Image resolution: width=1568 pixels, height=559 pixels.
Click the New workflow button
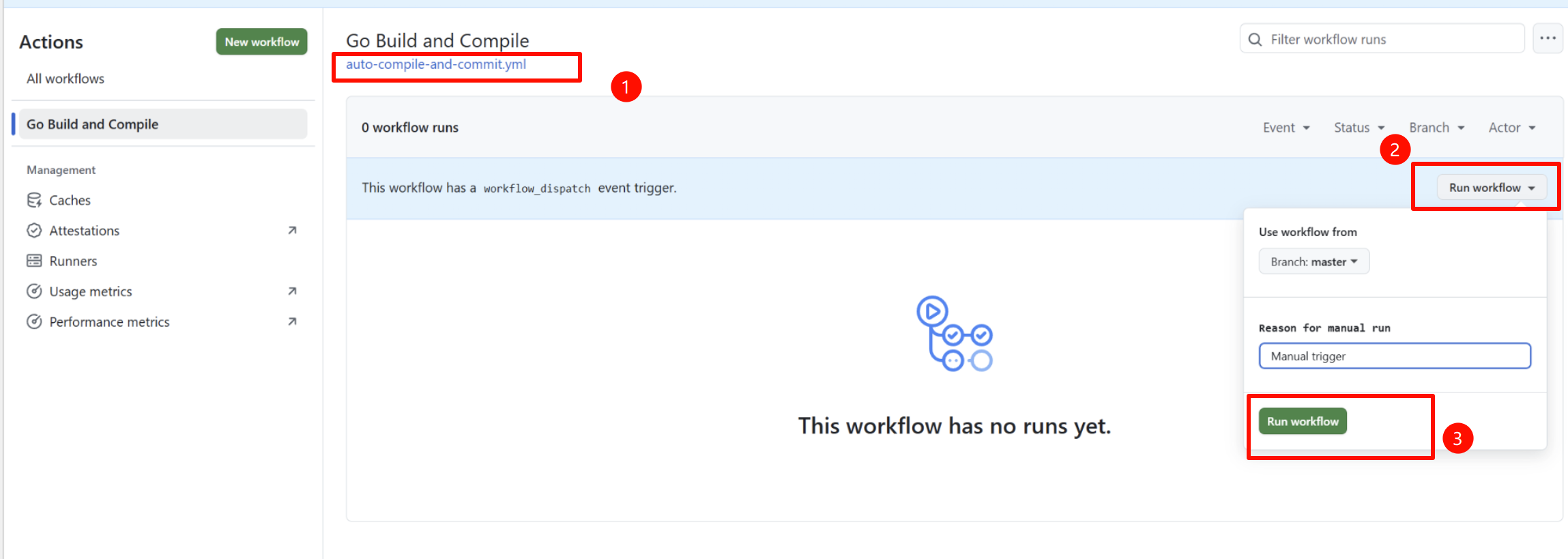tap(262, 42)
